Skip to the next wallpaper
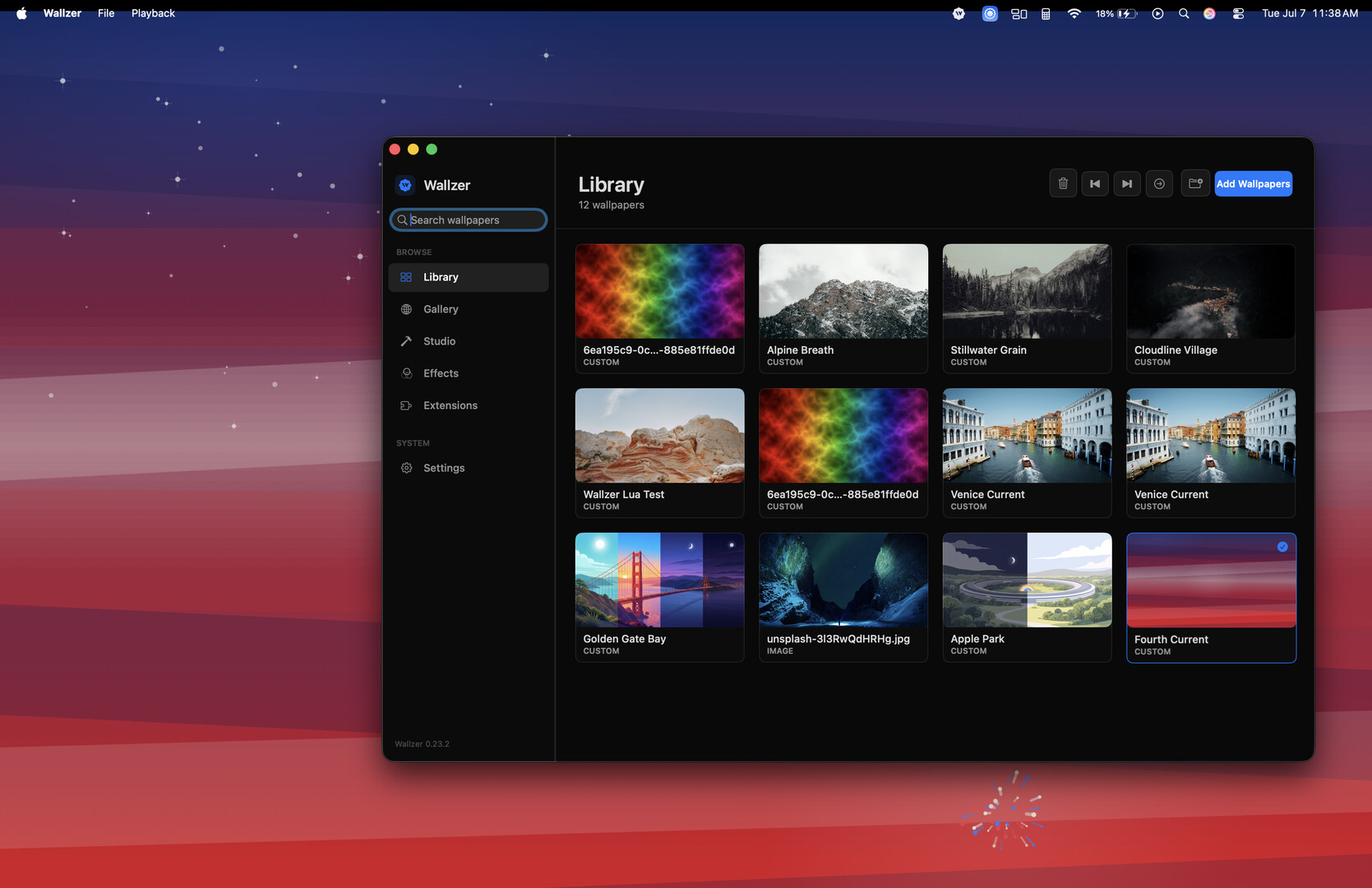The image size is (1372, 888). (1127, 183)
